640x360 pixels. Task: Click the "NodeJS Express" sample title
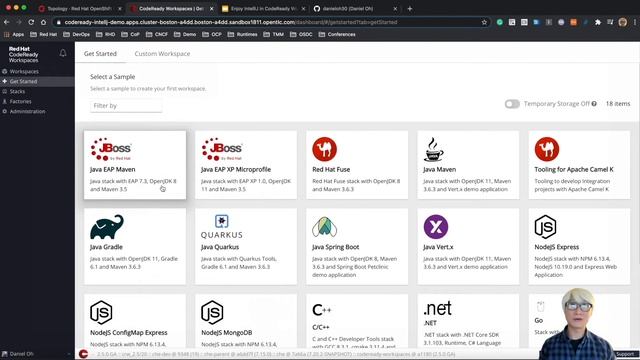pyautogui.click(x=557, y=247)
